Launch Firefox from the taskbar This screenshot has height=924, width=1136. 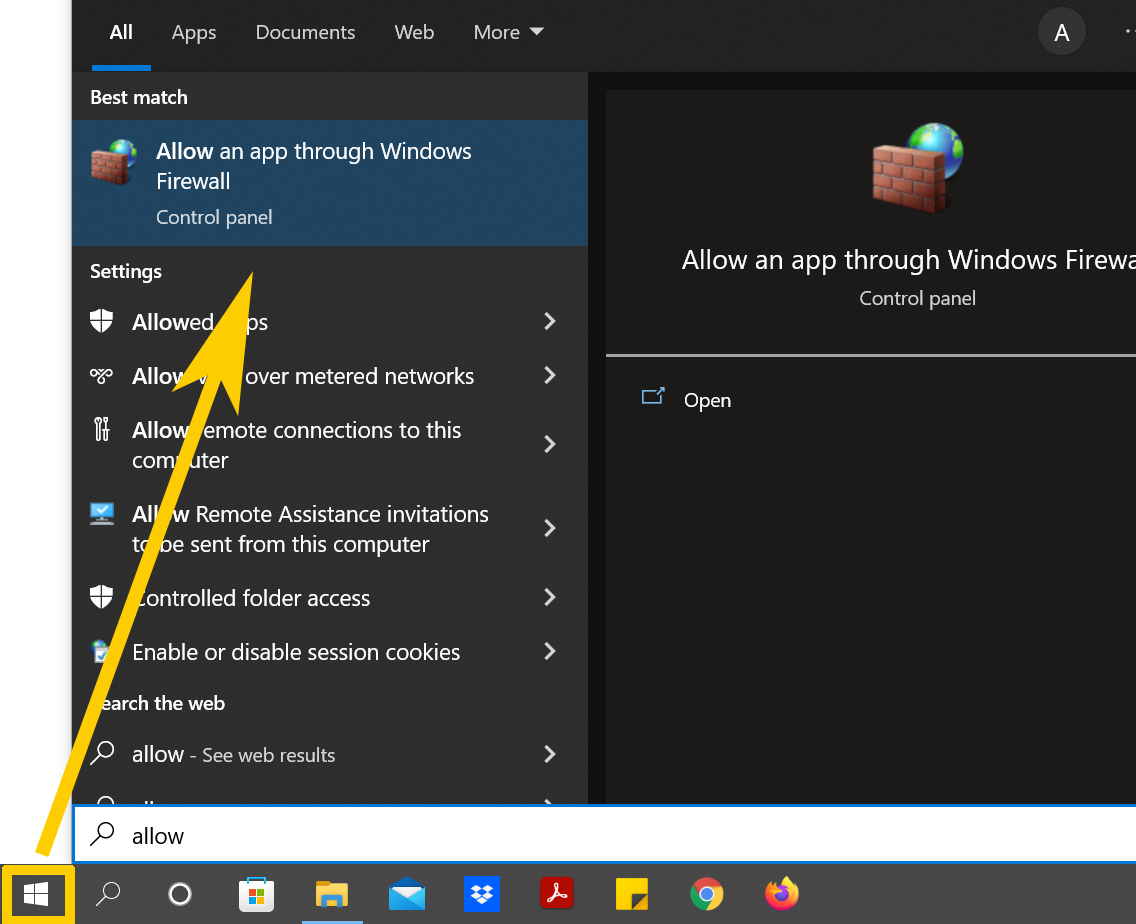pos(781,894)
